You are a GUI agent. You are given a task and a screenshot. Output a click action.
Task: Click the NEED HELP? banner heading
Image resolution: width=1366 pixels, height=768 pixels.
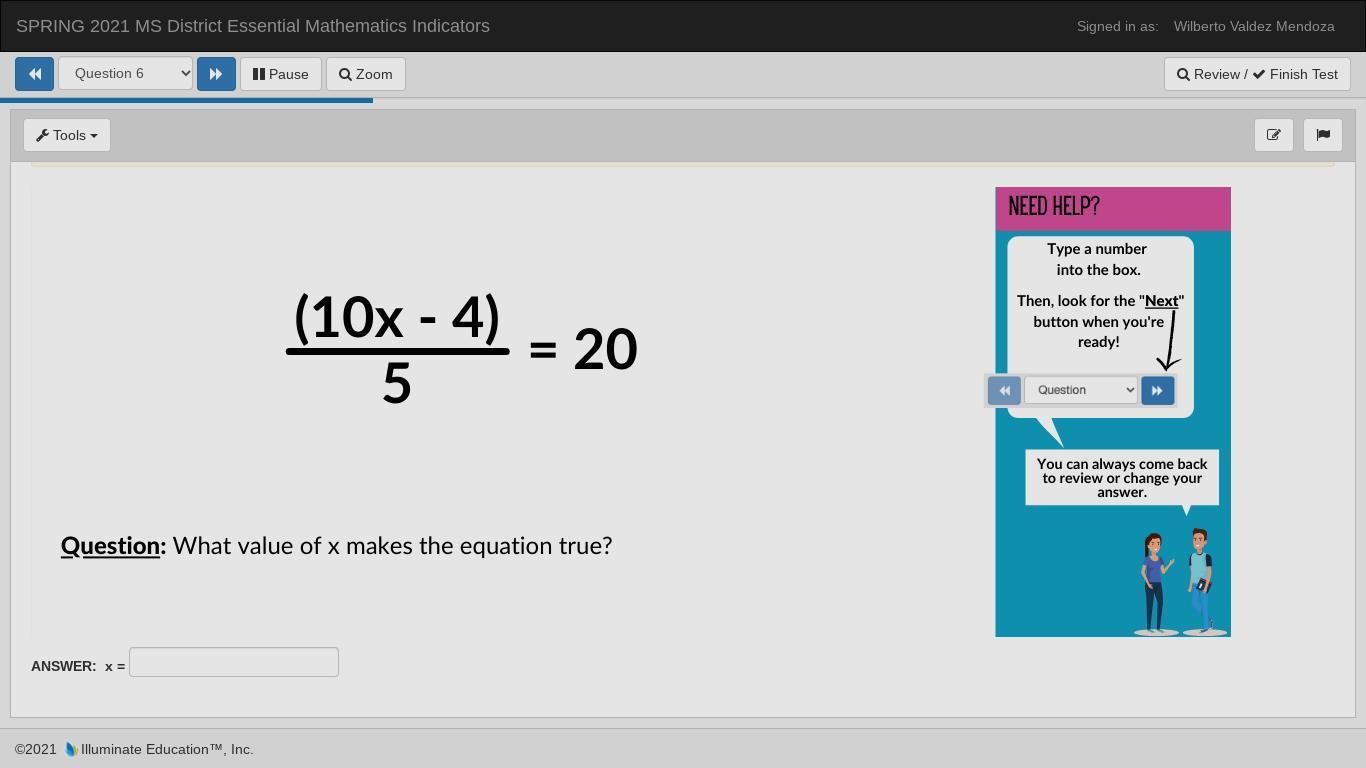(1054, 207)
